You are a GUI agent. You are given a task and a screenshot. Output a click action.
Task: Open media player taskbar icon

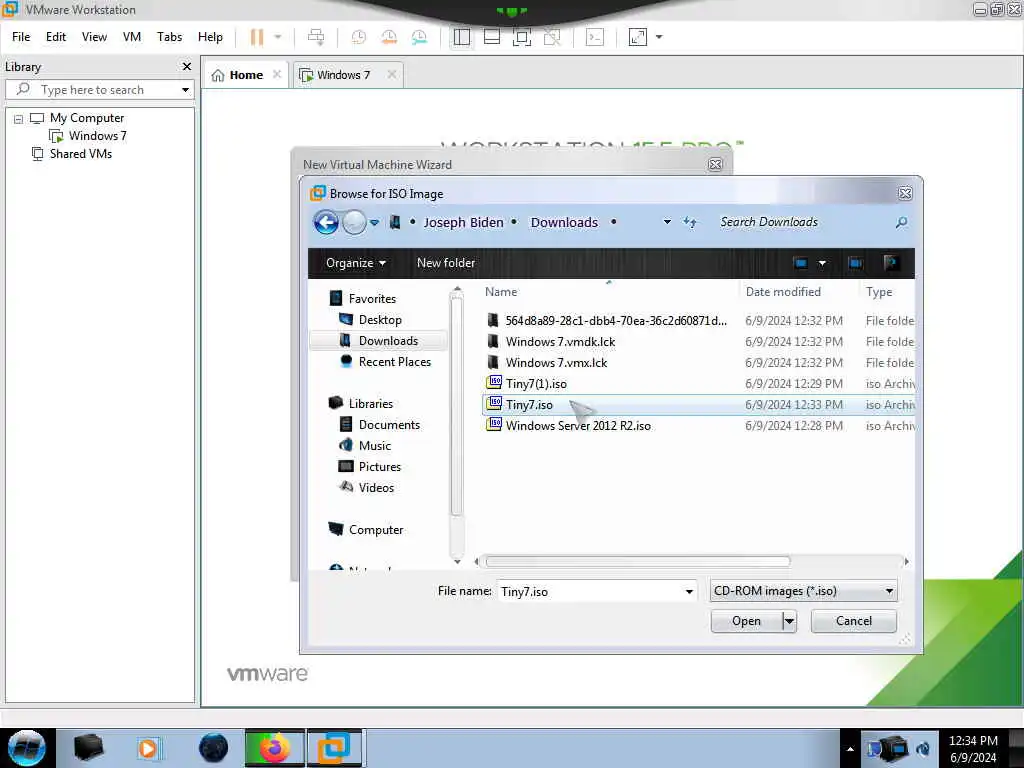click(x=148, y=748)
